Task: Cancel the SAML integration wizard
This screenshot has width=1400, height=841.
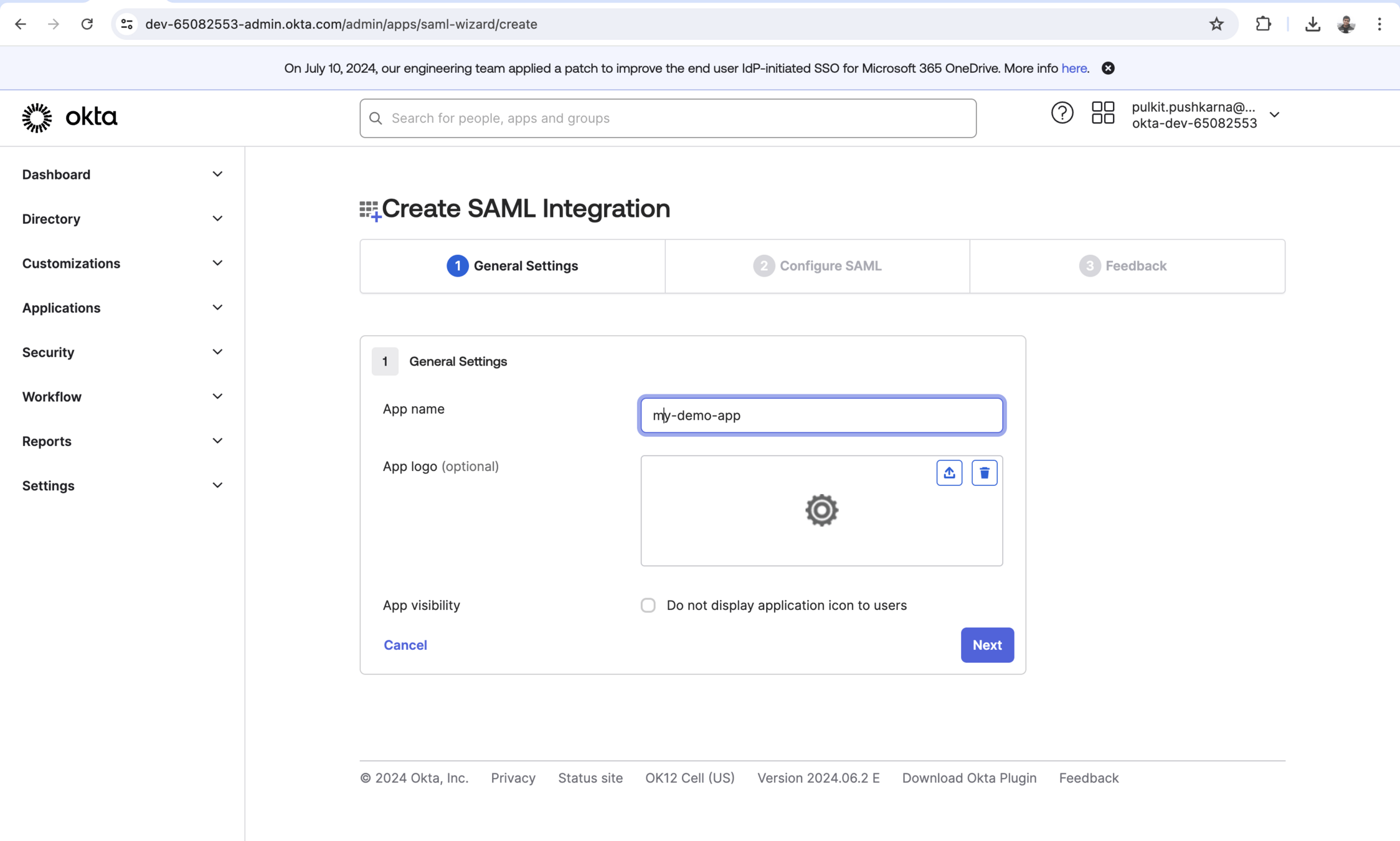Action: tap(405, 645)
